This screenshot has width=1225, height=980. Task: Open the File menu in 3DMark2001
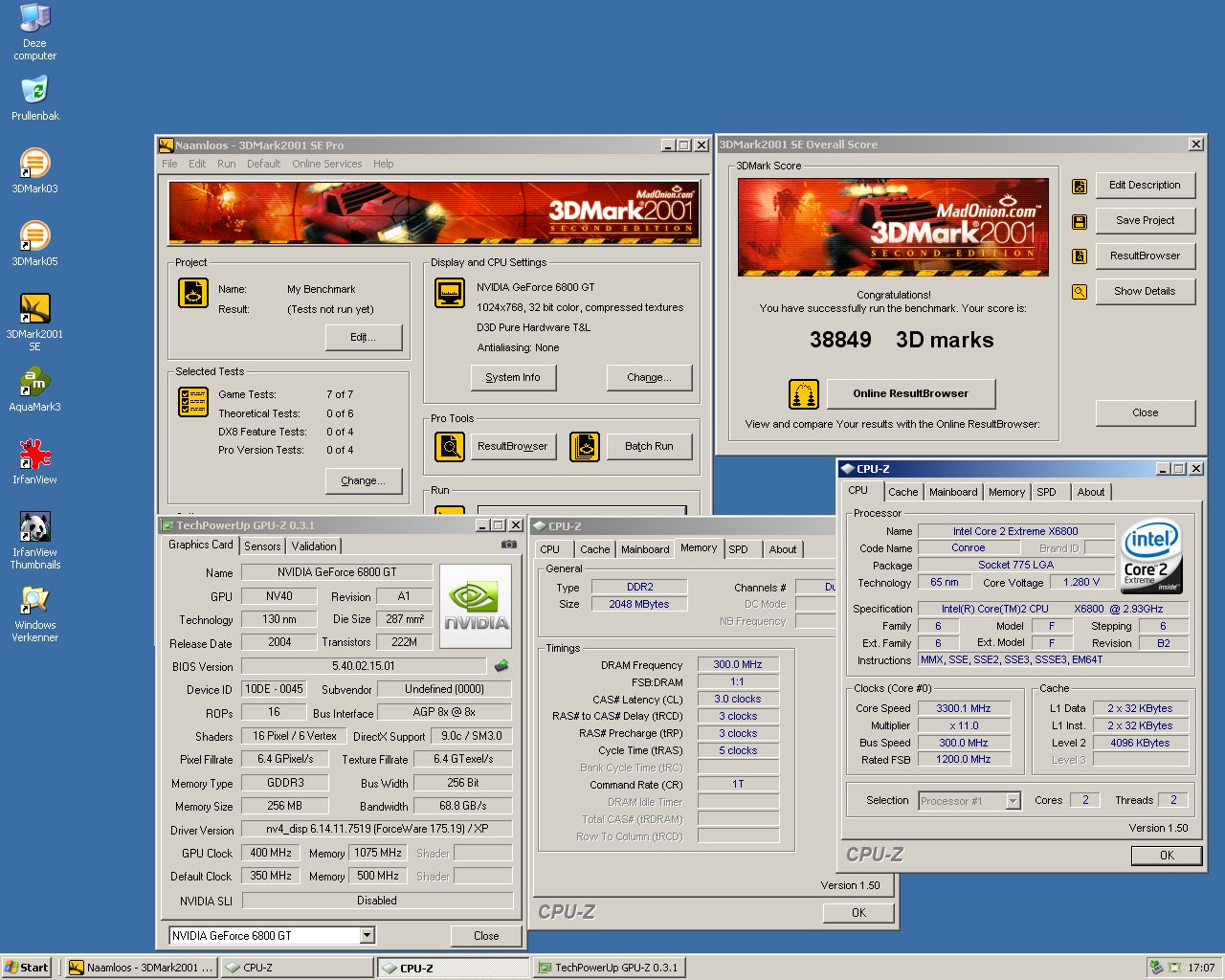tap(169, 164)
